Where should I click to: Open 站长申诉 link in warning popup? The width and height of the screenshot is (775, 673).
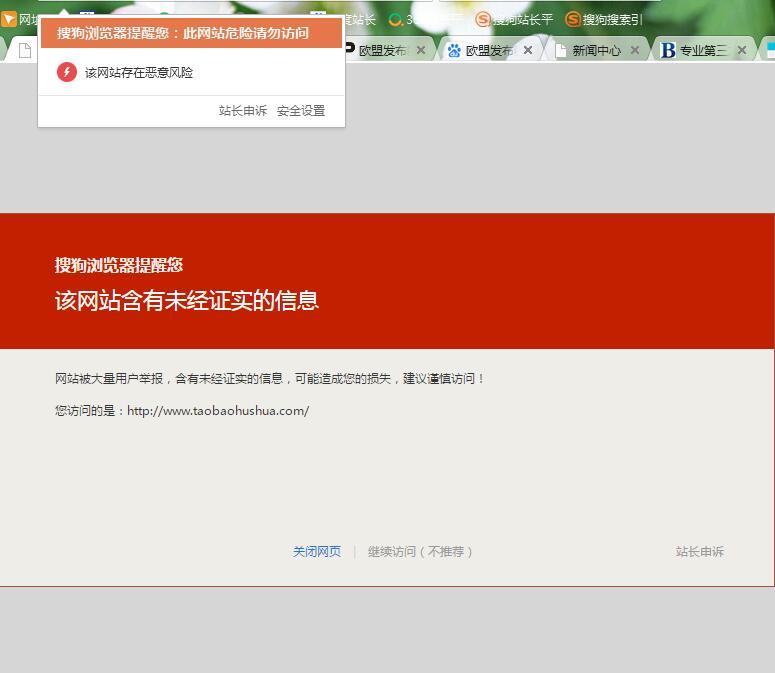[x=243, y=111]
